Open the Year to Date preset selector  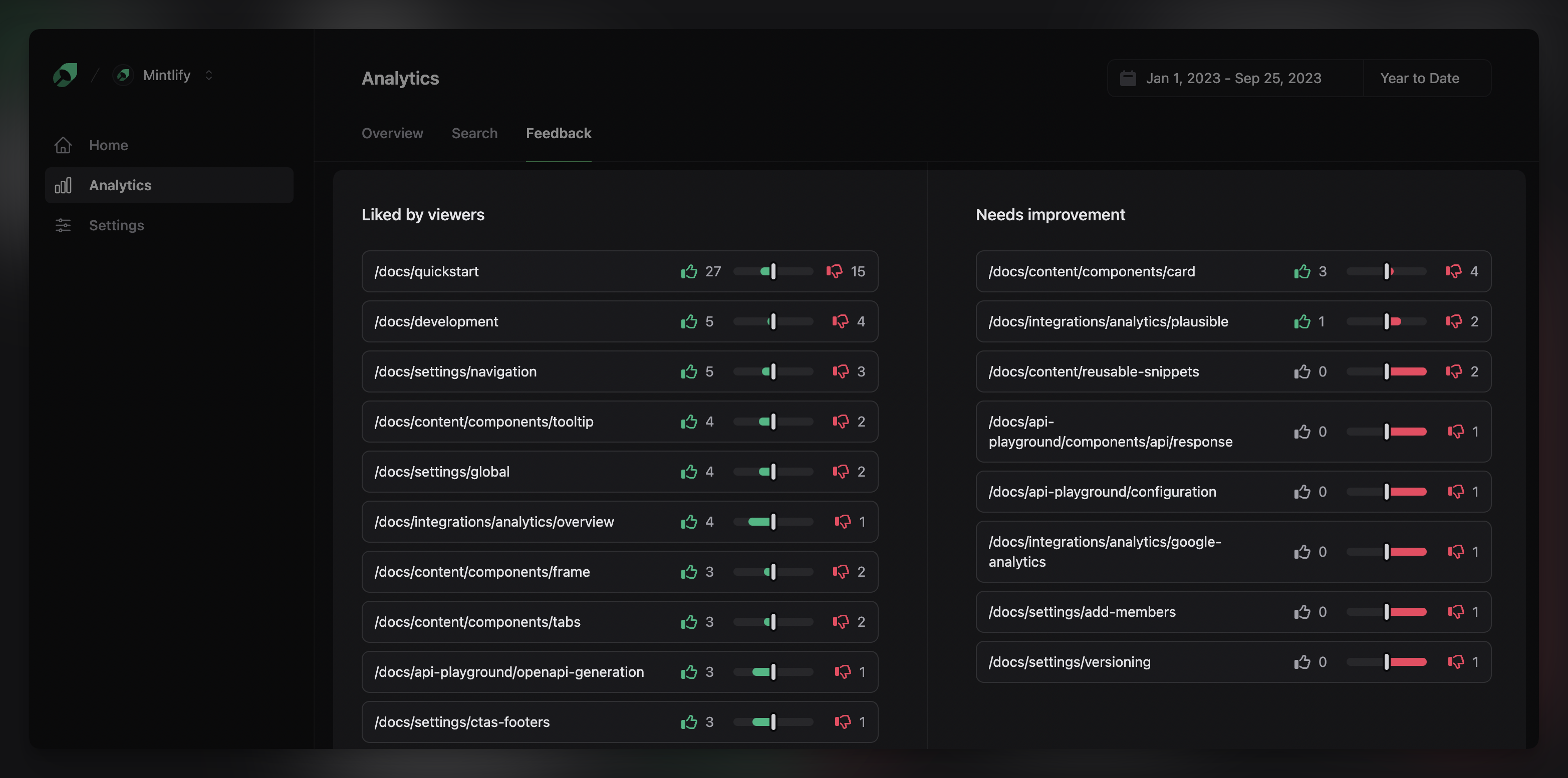[x=1420, y=79]
